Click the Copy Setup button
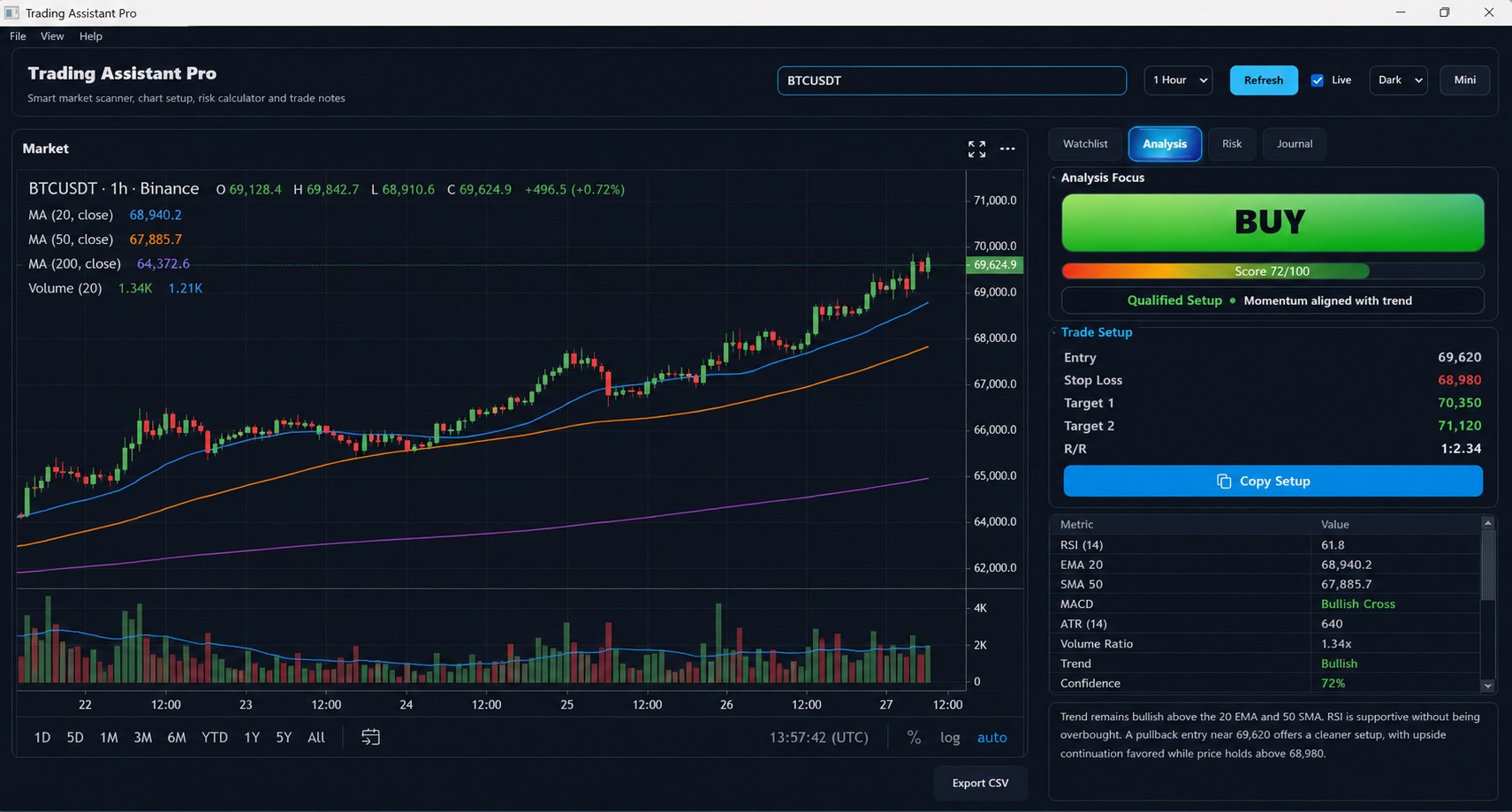The height and width of the screenshot is (812, 1512). 1273,482
